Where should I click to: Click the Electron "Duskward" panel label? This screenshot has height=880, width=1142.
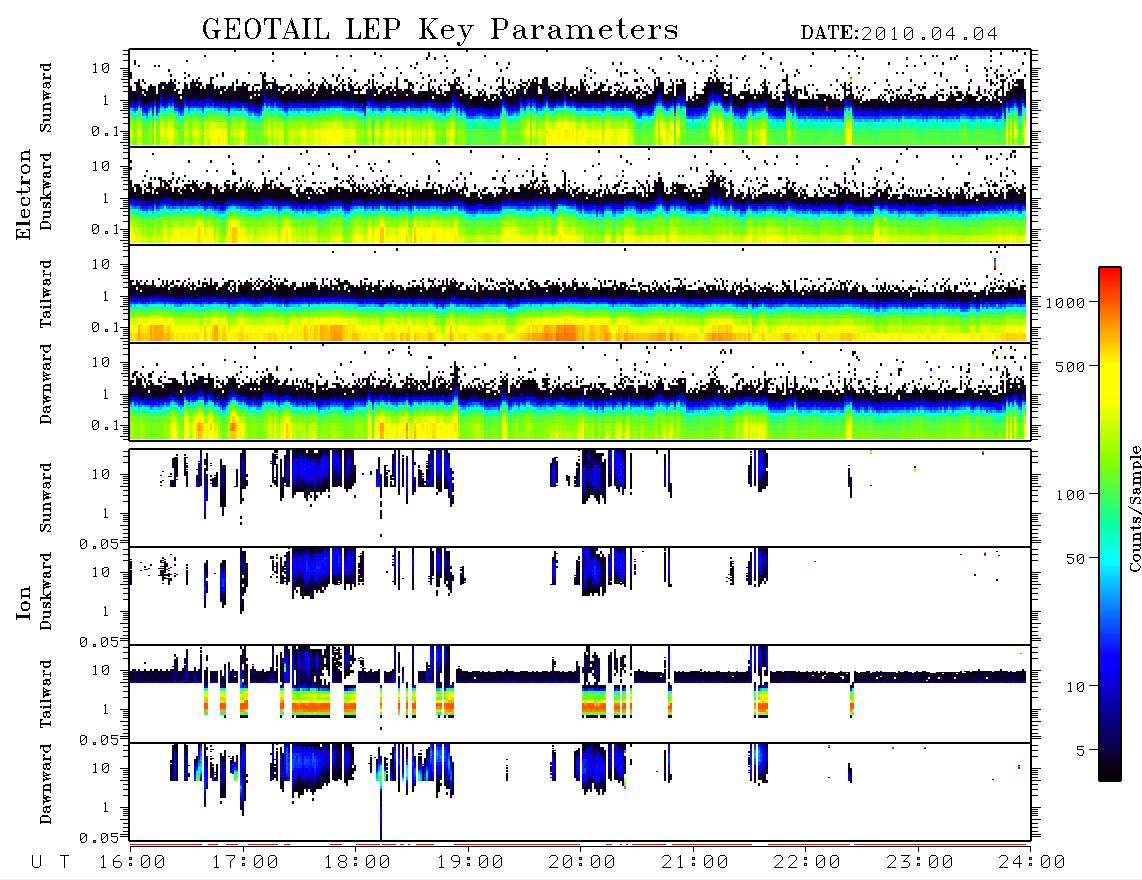[x=46, y=192]
